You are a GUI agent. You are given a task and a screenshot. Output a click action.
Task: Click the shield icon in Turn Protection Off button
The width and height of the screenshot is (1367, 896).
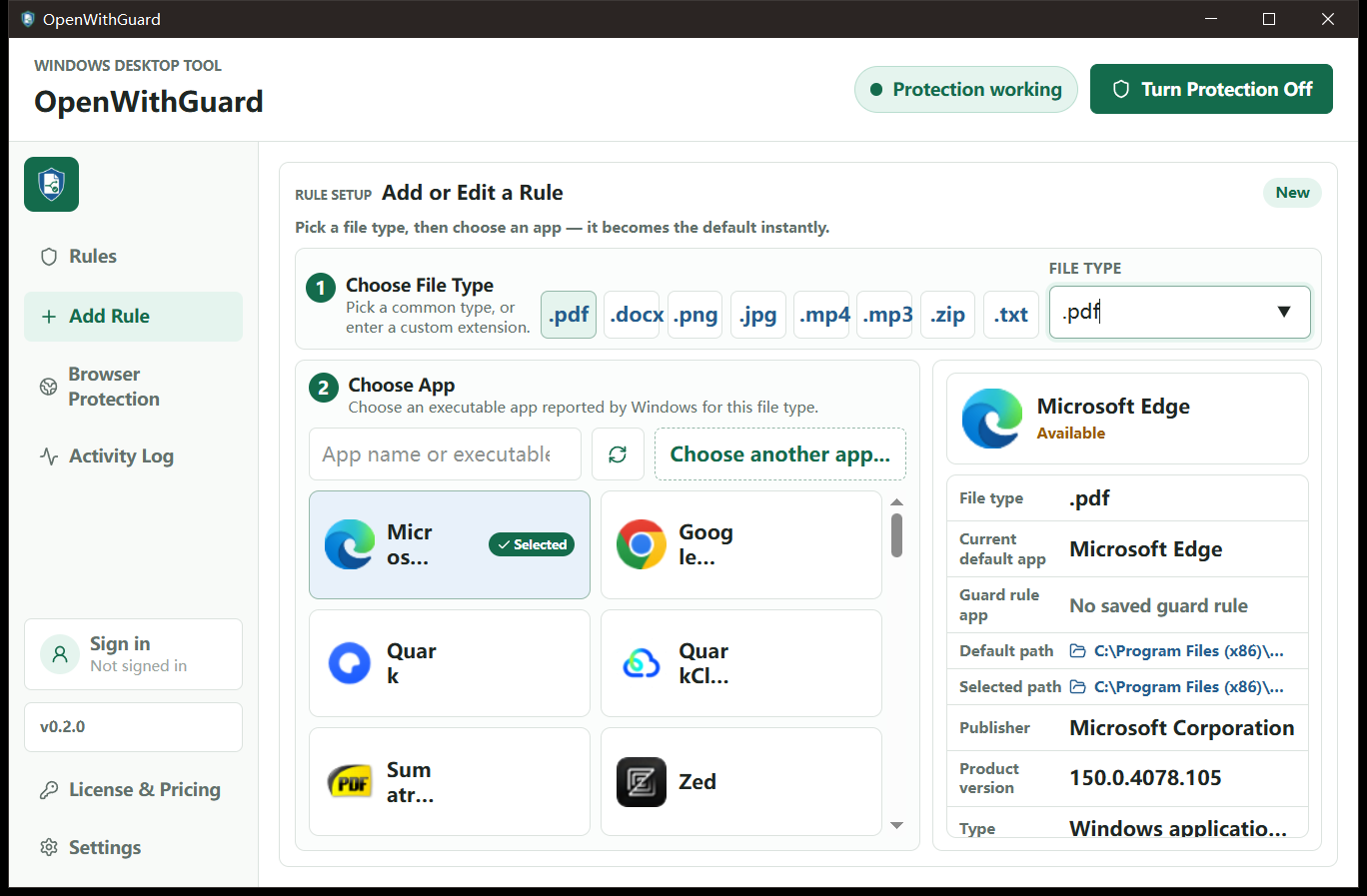click(x=1121, y=89)
